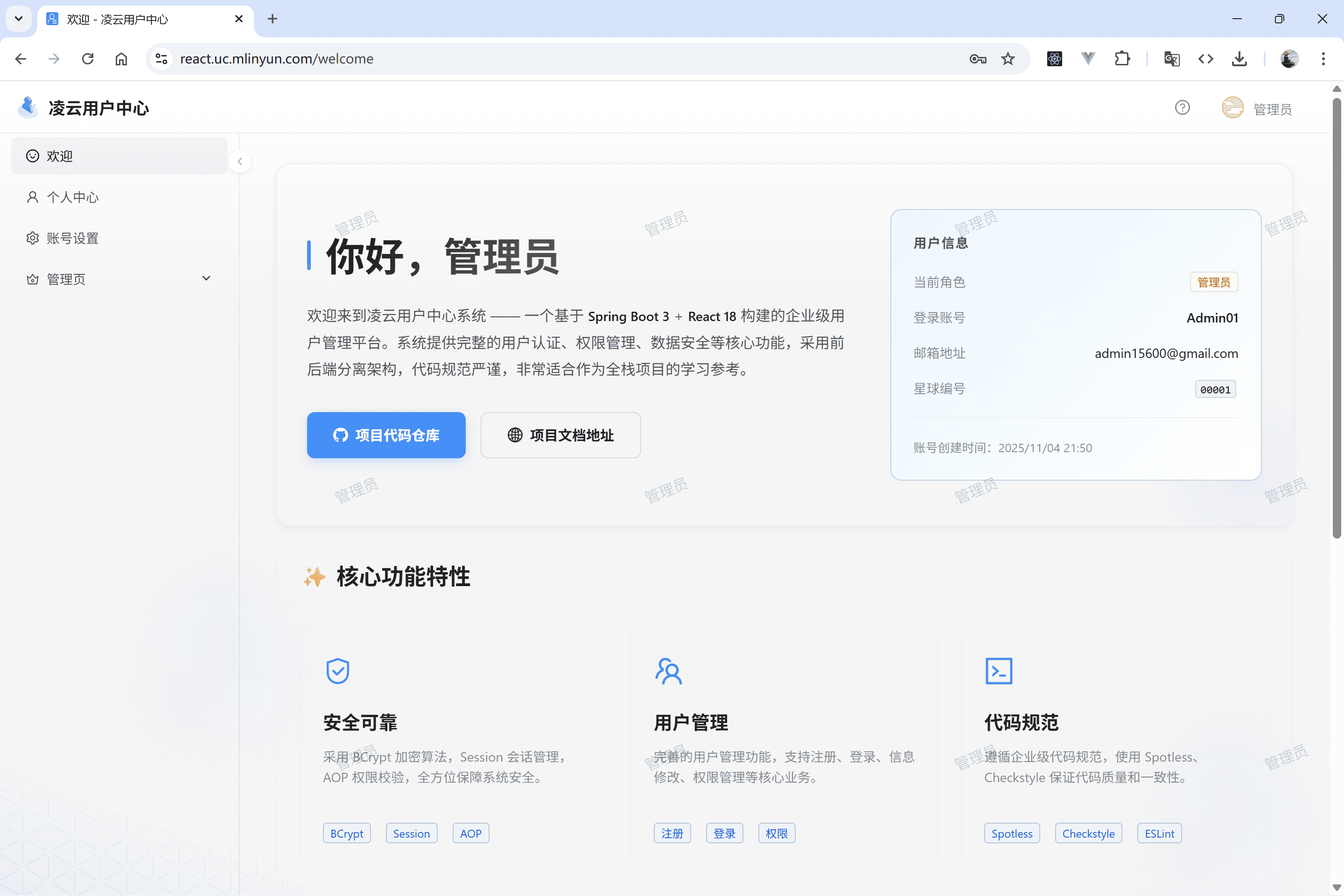Click the Spotless tag
Image resolution: width=1344 pixels, height=896 pixels.
(x=1012, y=833)
